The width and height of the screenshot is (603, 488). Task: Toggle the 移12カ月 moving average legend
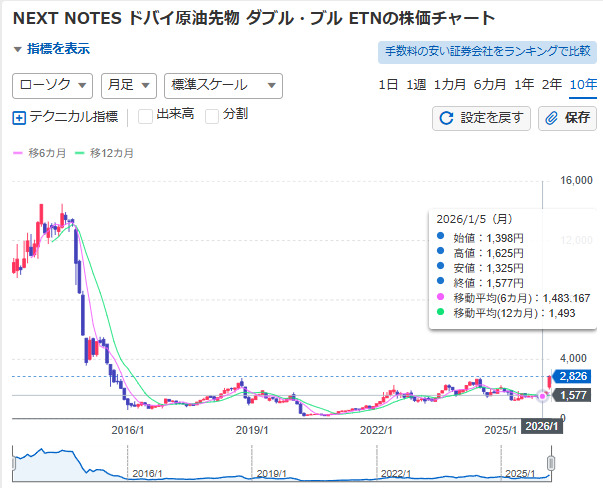click(x=104, y=153)
